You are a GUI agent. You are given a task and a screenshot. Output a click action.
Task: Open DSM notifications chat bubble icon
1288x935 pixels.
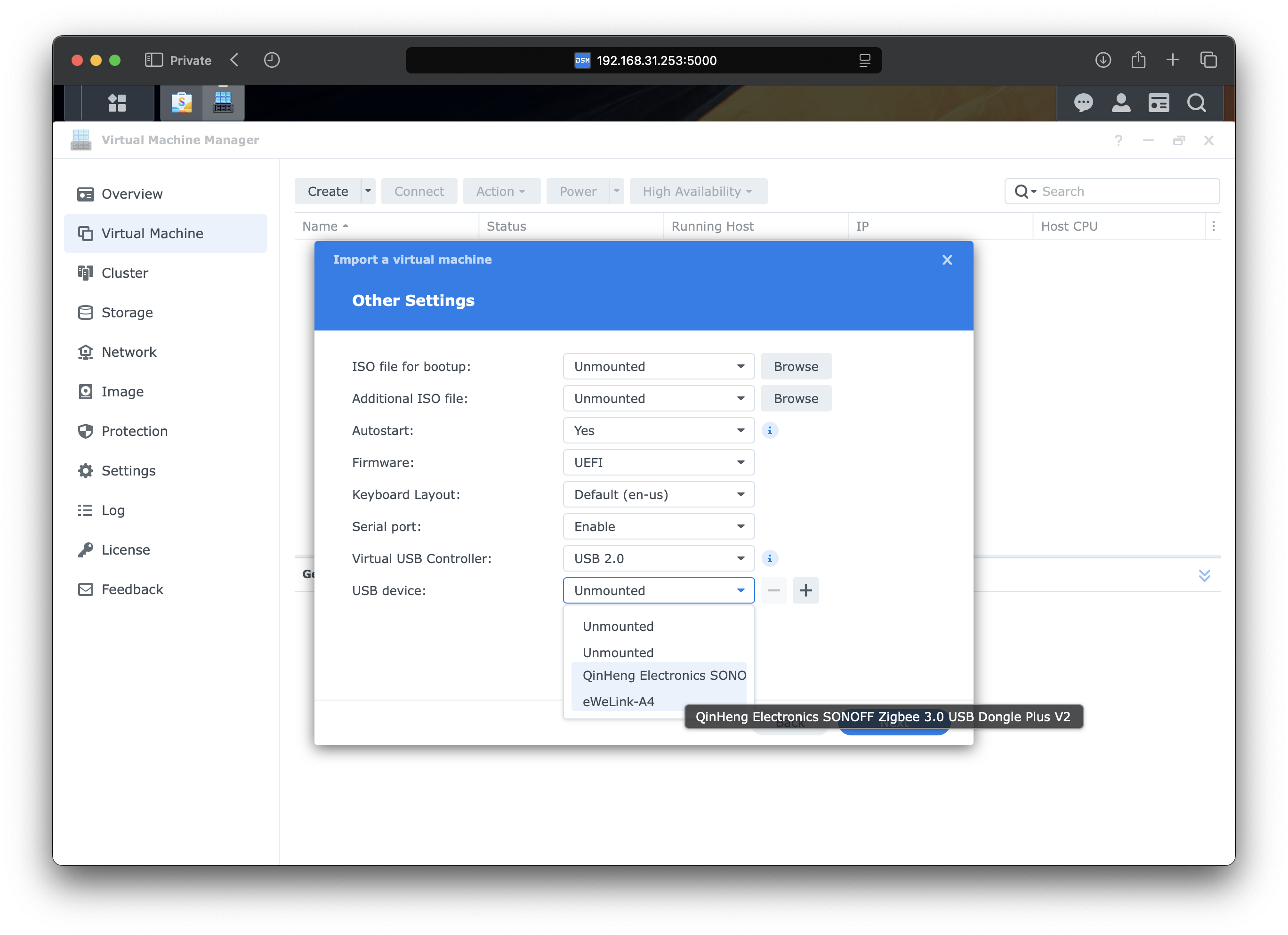(x=1083, y=103)
